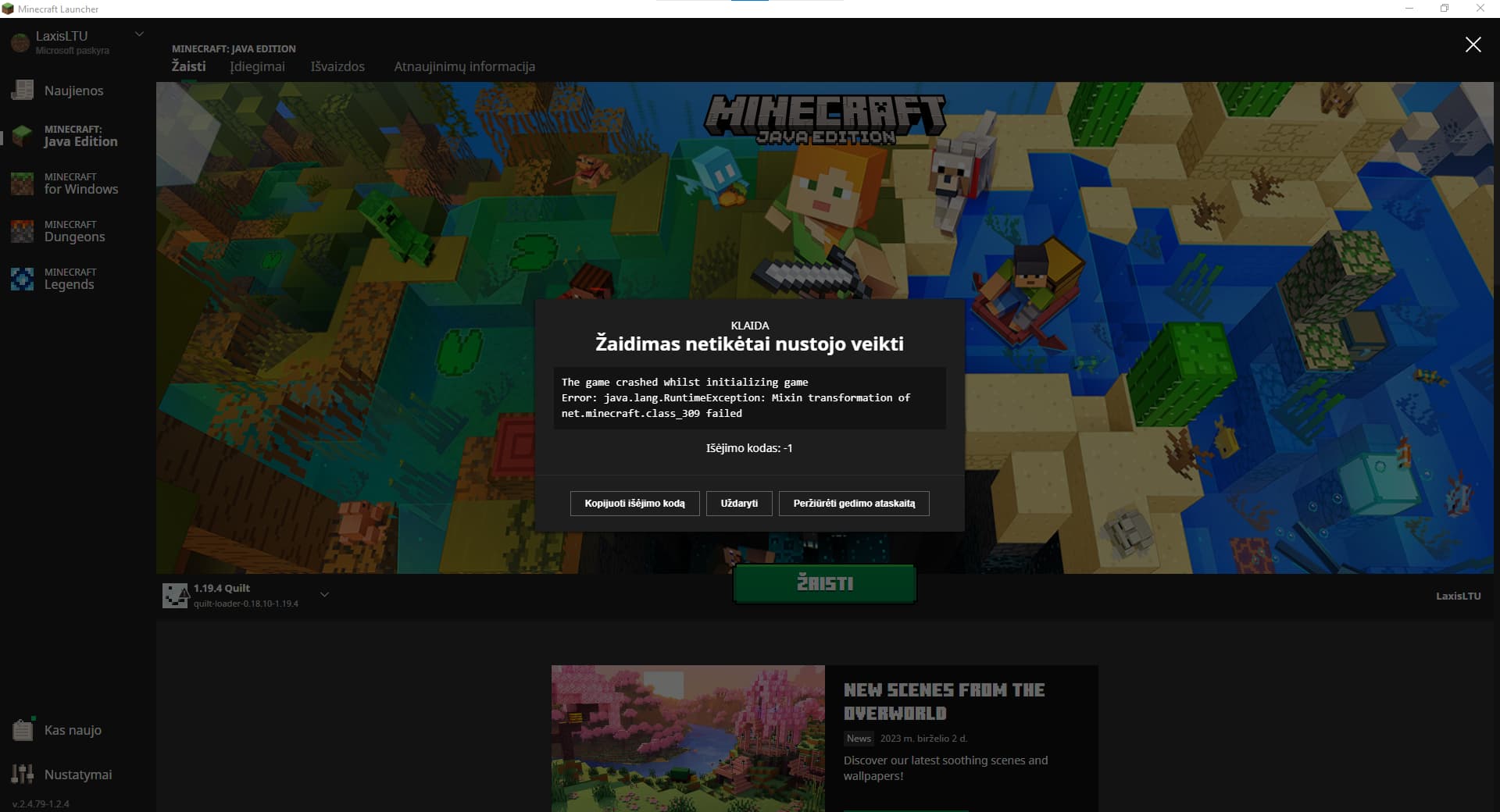Click the News tag label
1500x812 pixels.
pyautogui.click(x=859, y=739)
